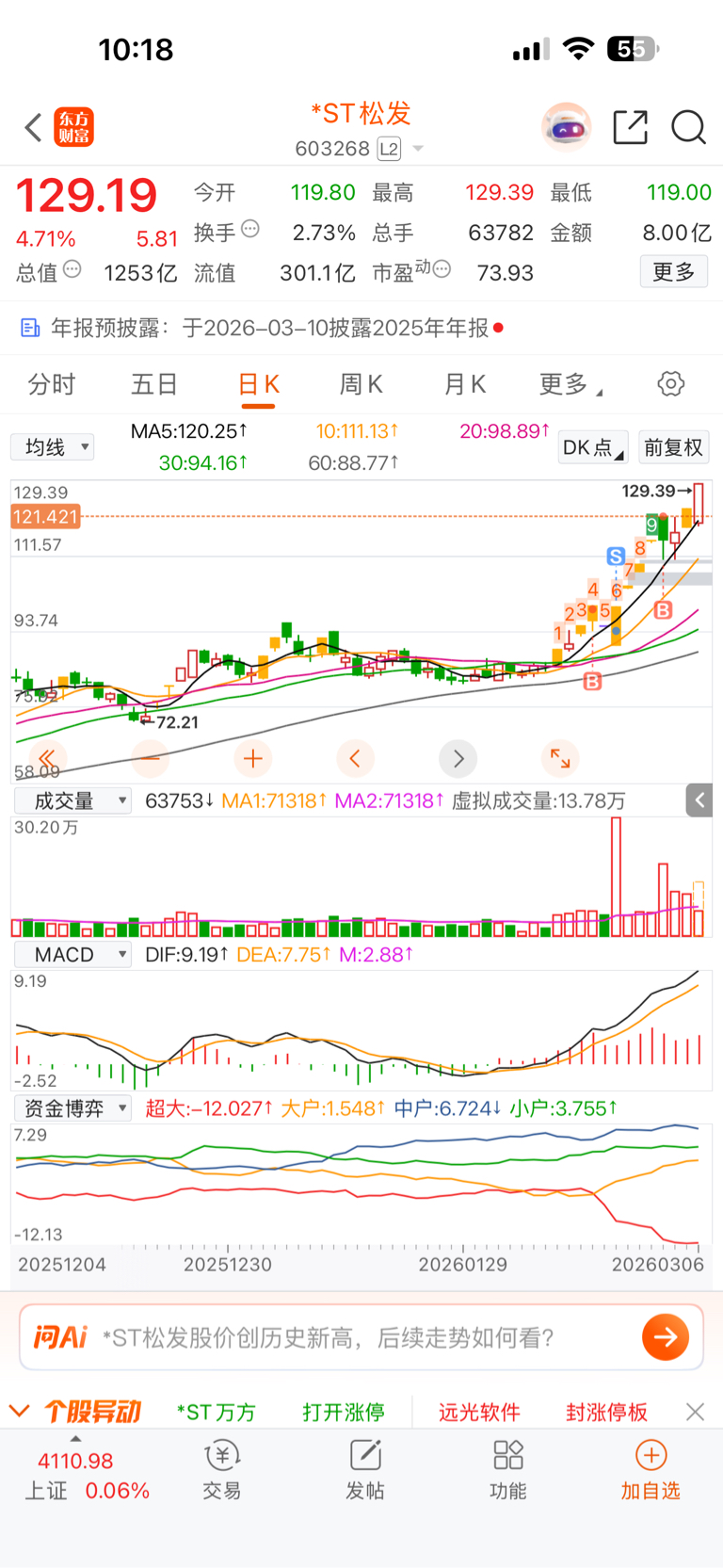Tap the 60:88.77 moving average value
The width and height of the screenshot is (723, 1568).
click(x=354, y=462)
